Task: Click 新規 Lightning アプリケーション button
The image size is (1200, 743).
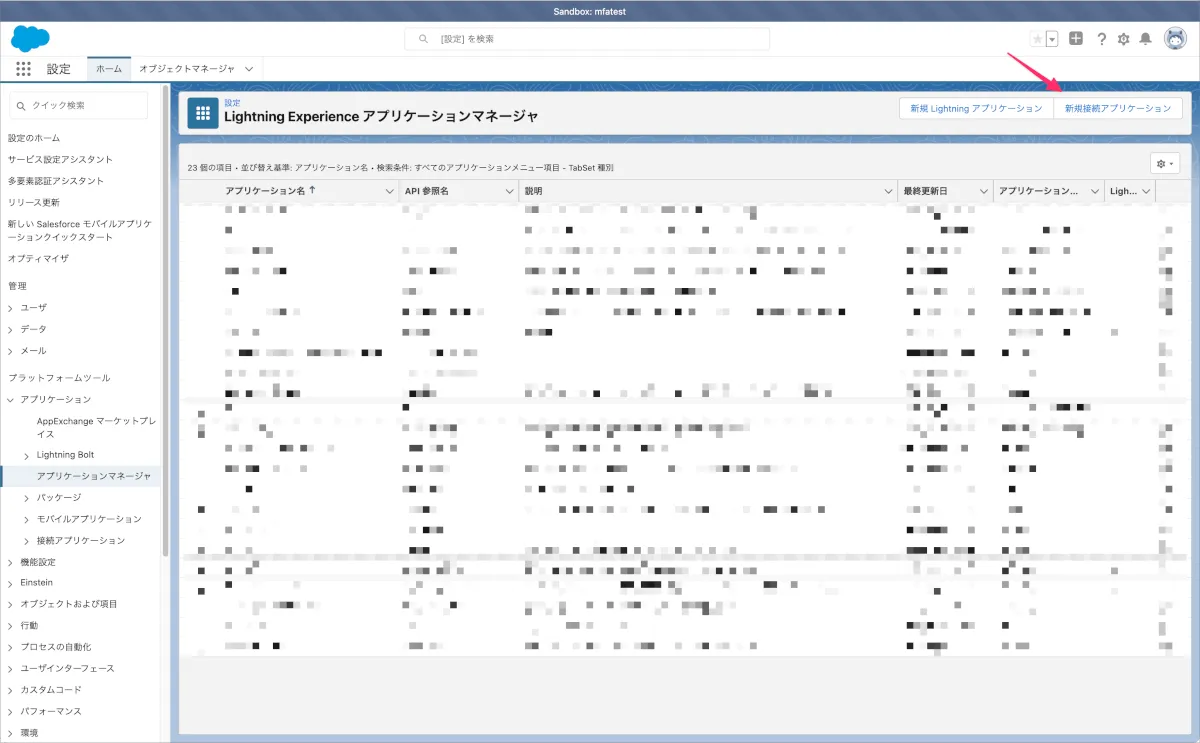Action: click(x=976, y=108)
